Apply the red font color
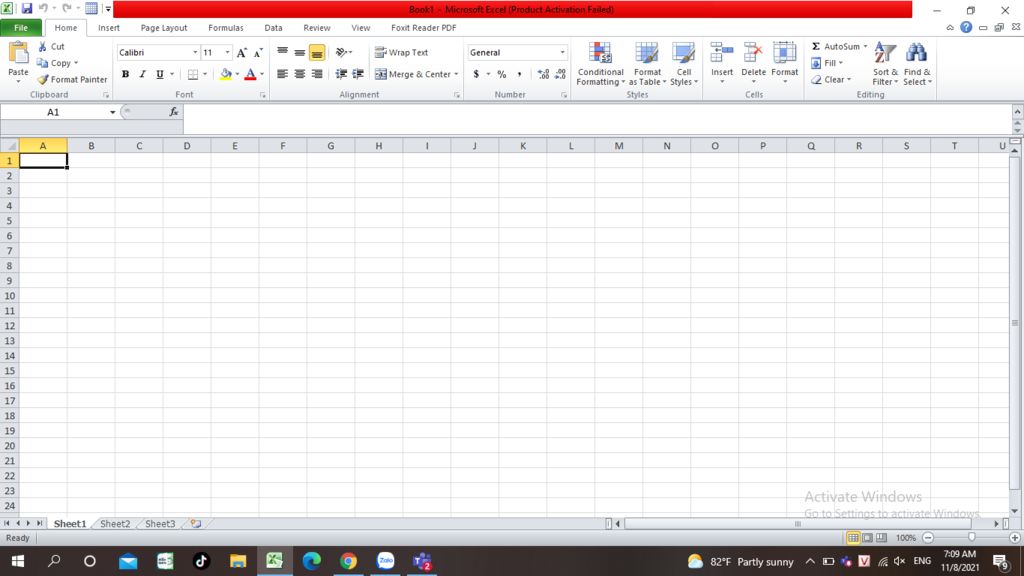Screen dimensions: 1024x576 click(x=250, y=74)
